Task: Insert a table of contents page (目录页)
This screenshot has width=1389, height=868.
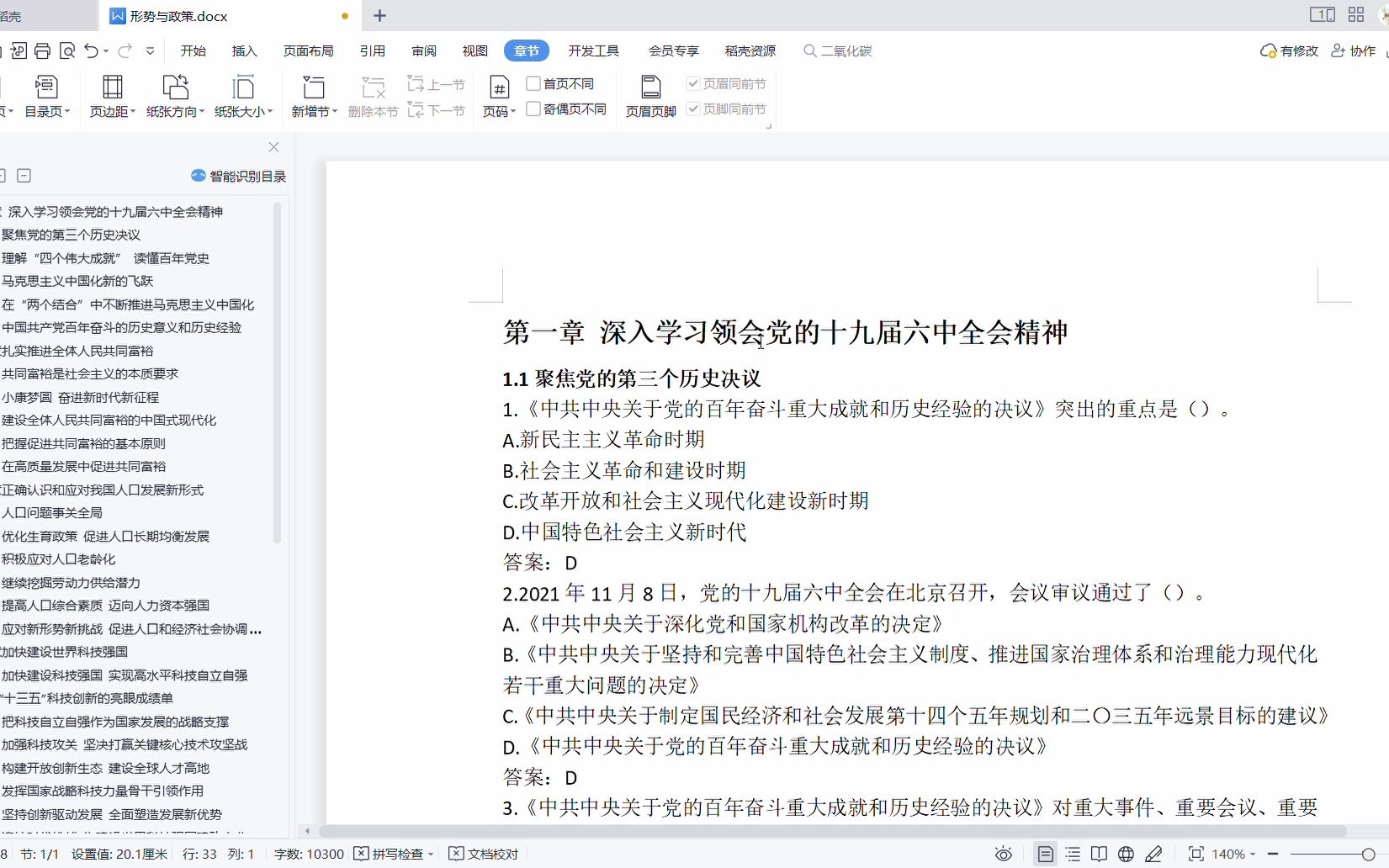Action: pos(47,96)
